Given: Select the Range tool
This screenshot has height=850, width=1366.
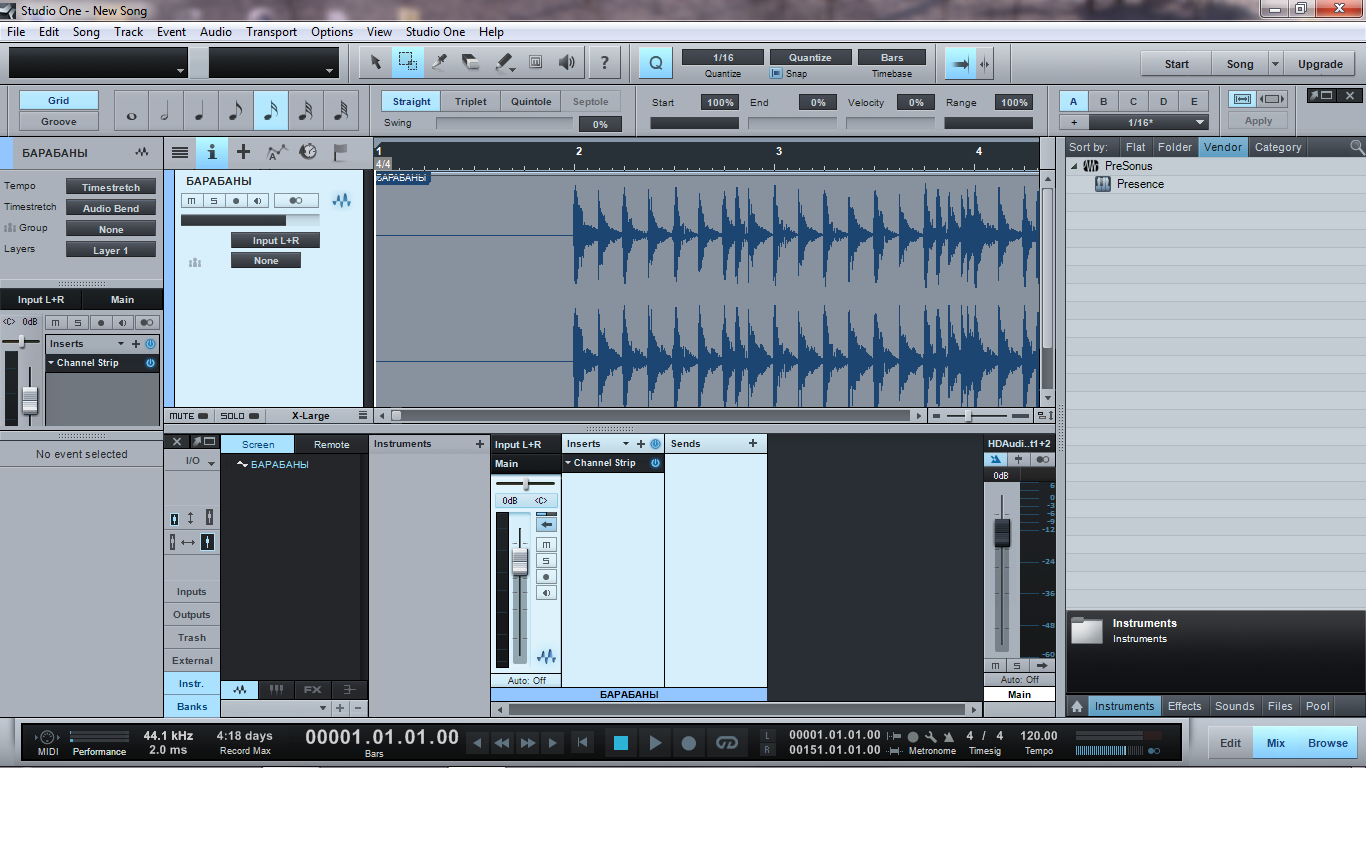Looking at the screenshot, I should point(407,62).
